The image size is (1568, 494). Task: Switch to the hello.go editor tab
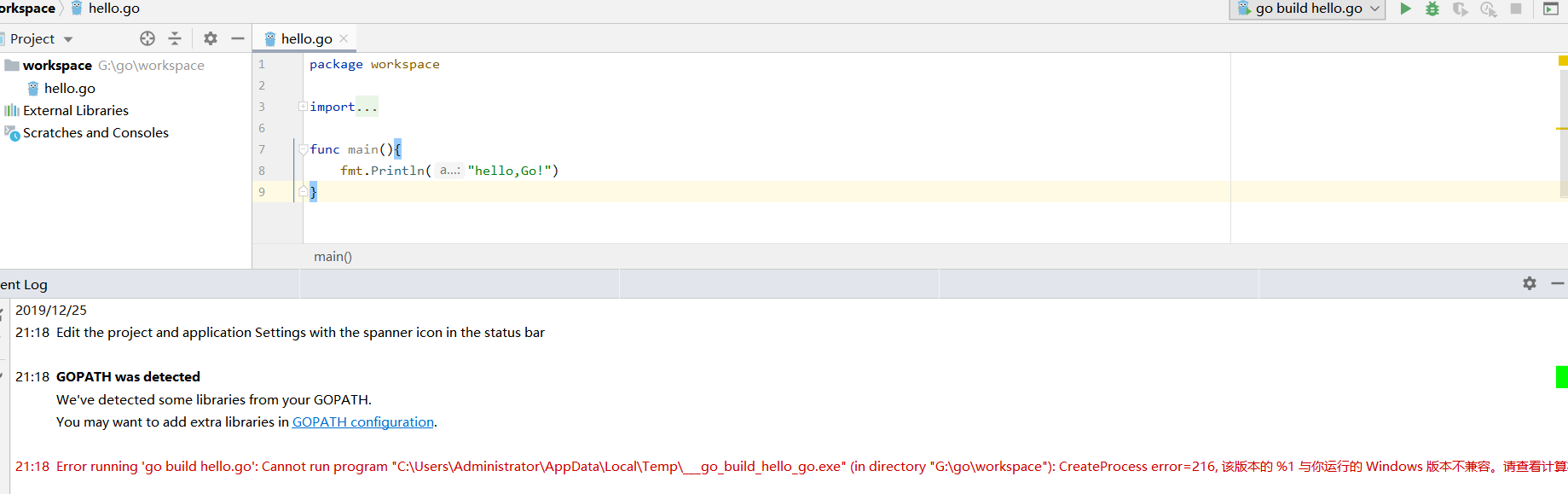(306, 38)
